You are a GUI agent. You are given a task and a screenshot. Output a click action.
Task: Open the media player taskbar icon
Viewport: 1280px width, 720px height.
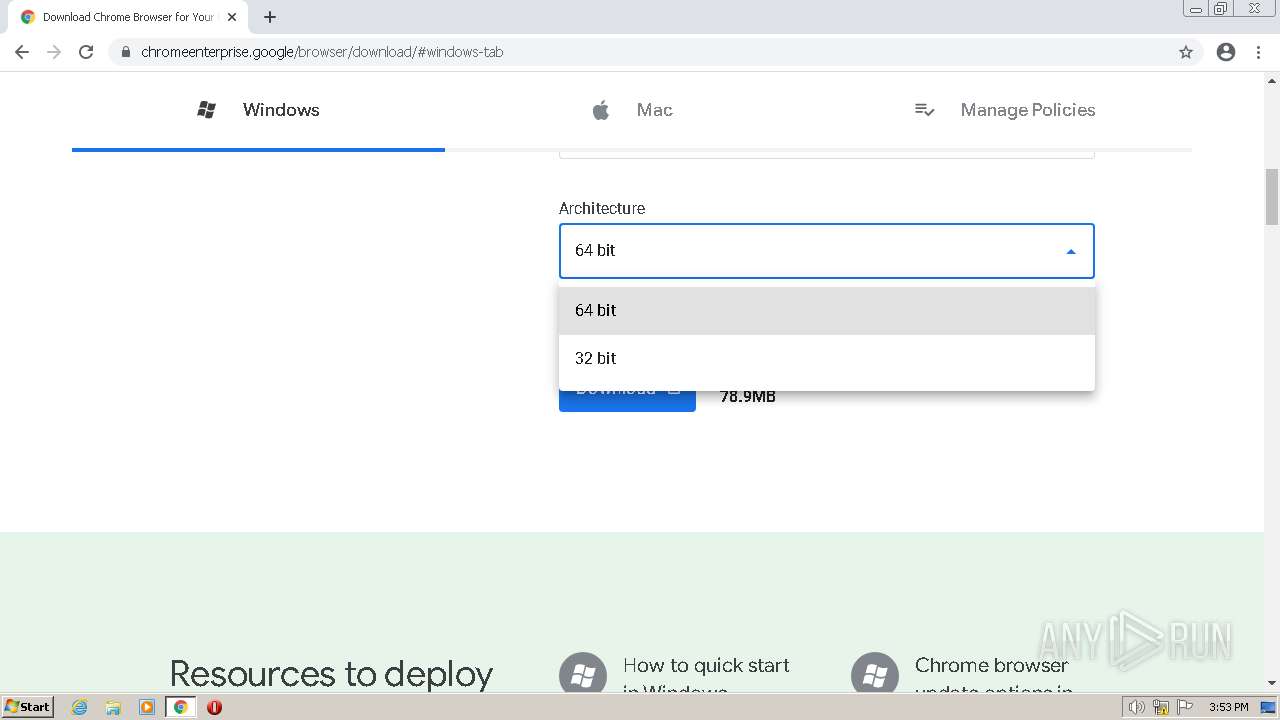click(x=147, y=707)
